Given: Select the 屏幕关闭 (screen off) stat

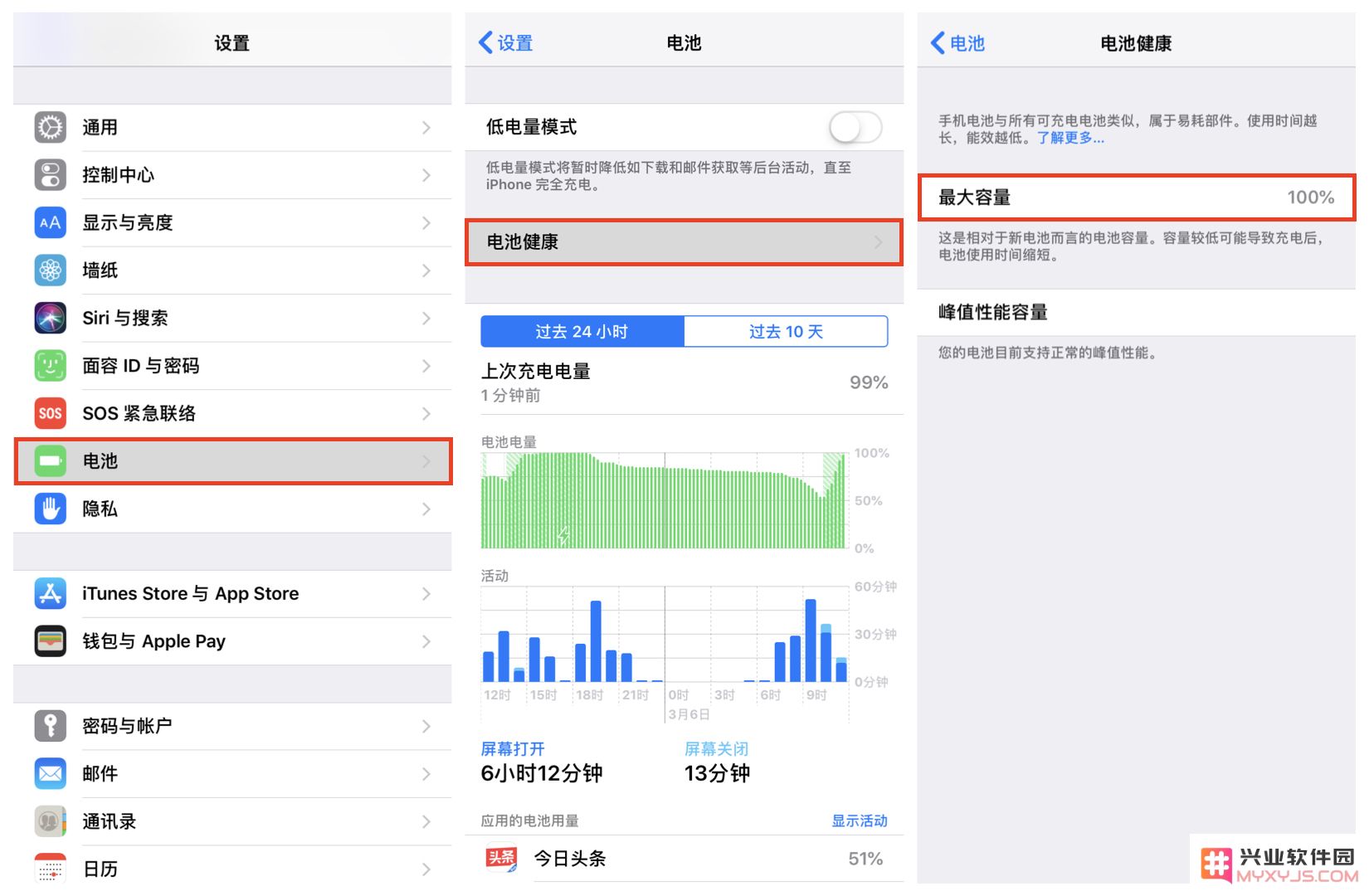Looking at the screenshot, I should click(x=717, y=763).
